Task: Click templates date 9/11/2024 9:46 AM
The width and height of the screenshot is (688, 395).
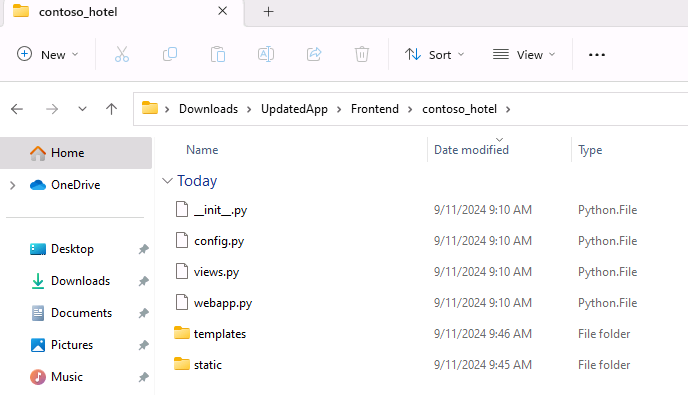Action: point(483,334)
